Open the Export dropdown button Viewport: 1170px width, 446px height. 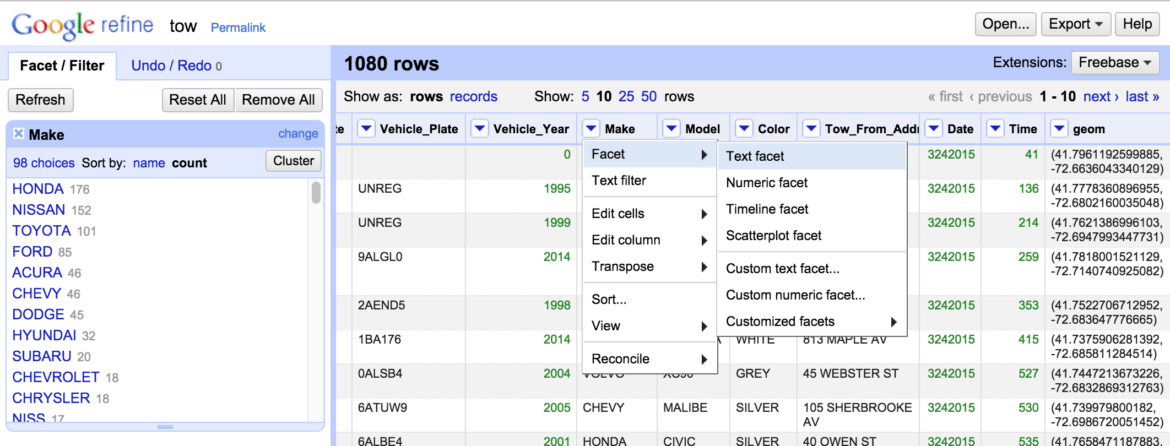point(1075,24)
